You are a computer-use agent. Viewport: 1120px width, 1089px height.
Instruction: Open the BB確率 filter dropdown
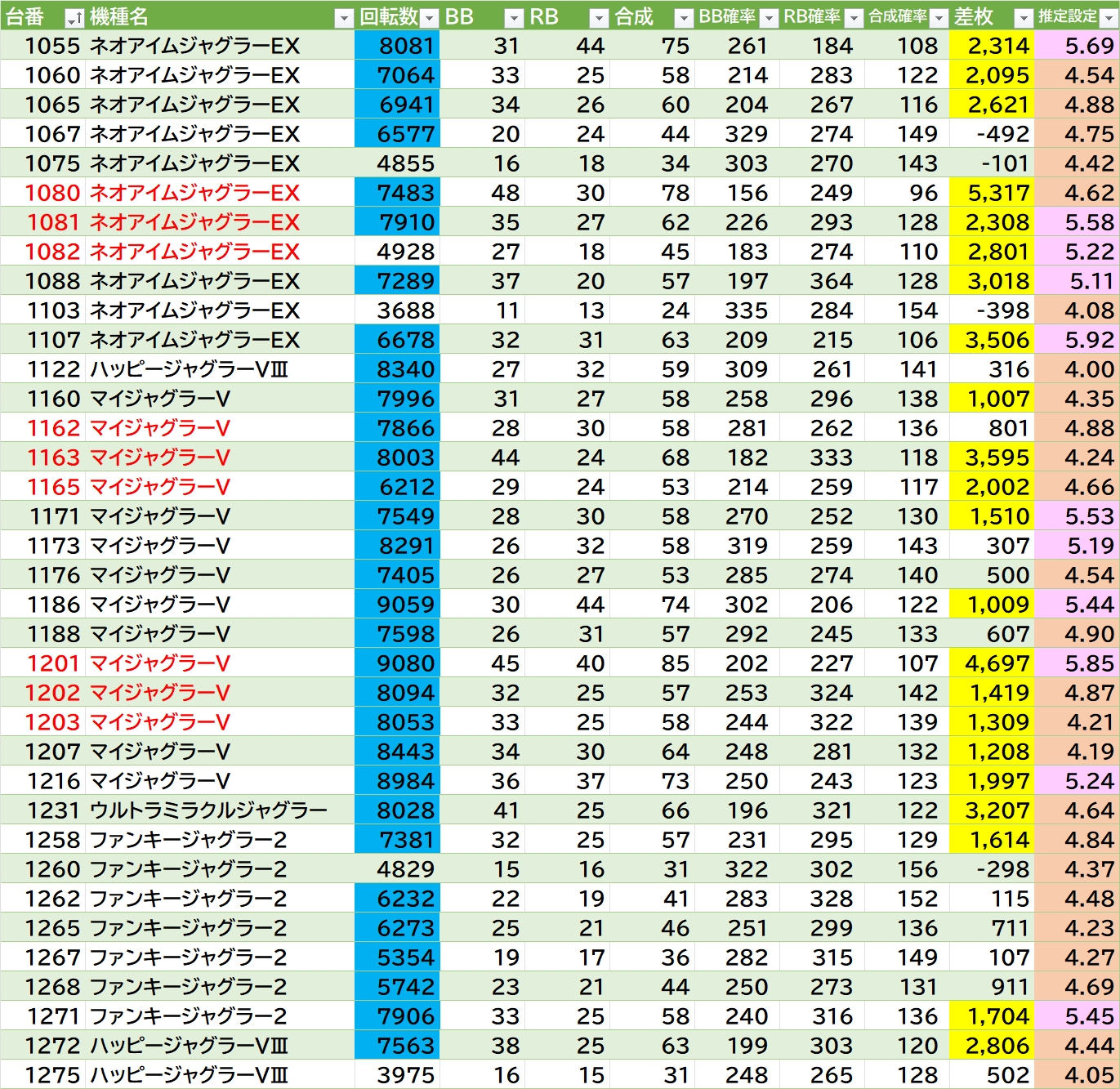click(769, 18)
